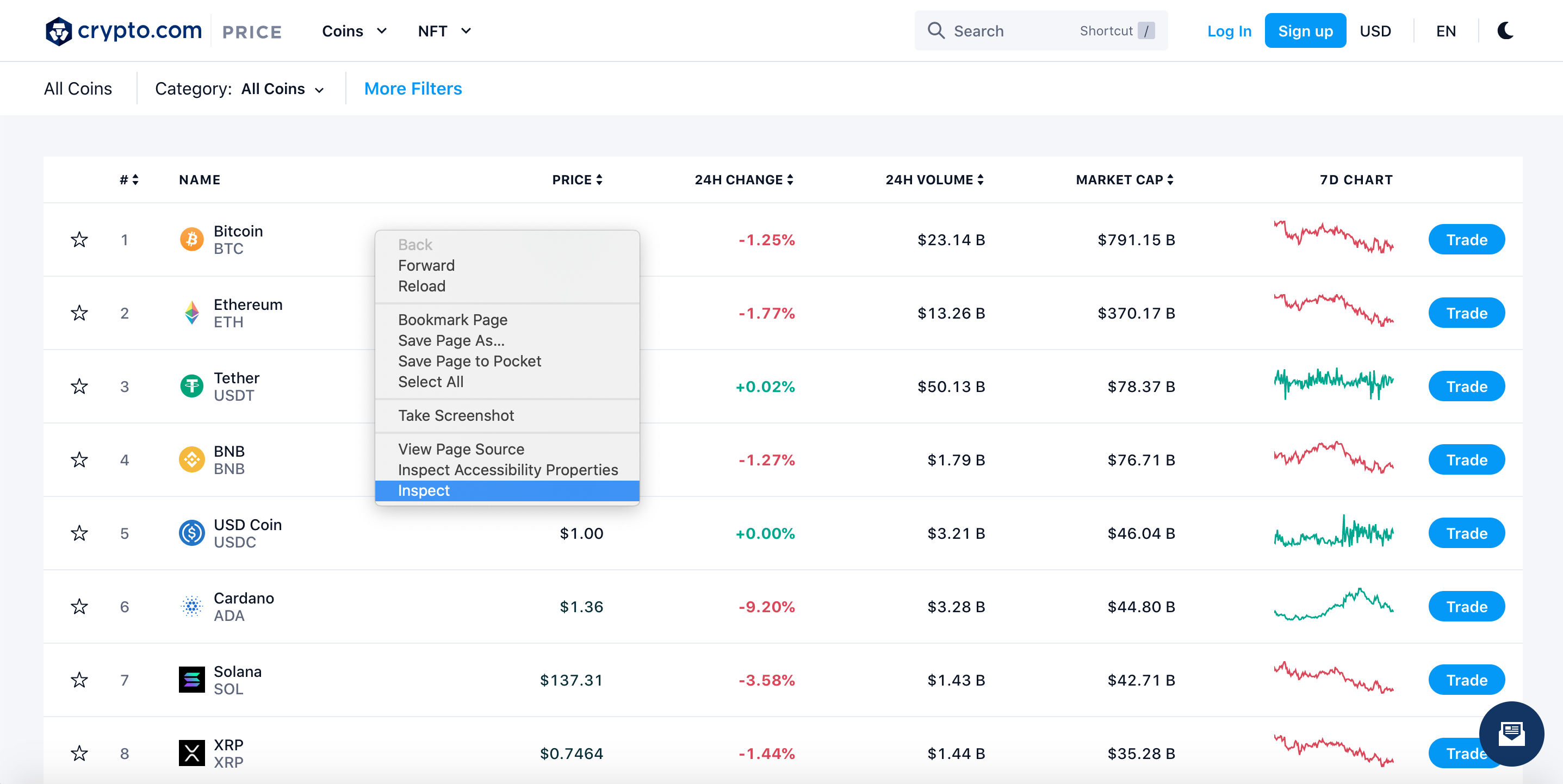Viewport: 1563px width, 784px height.
Task: Choose Select All in context menu
Action: pos(507,382)
